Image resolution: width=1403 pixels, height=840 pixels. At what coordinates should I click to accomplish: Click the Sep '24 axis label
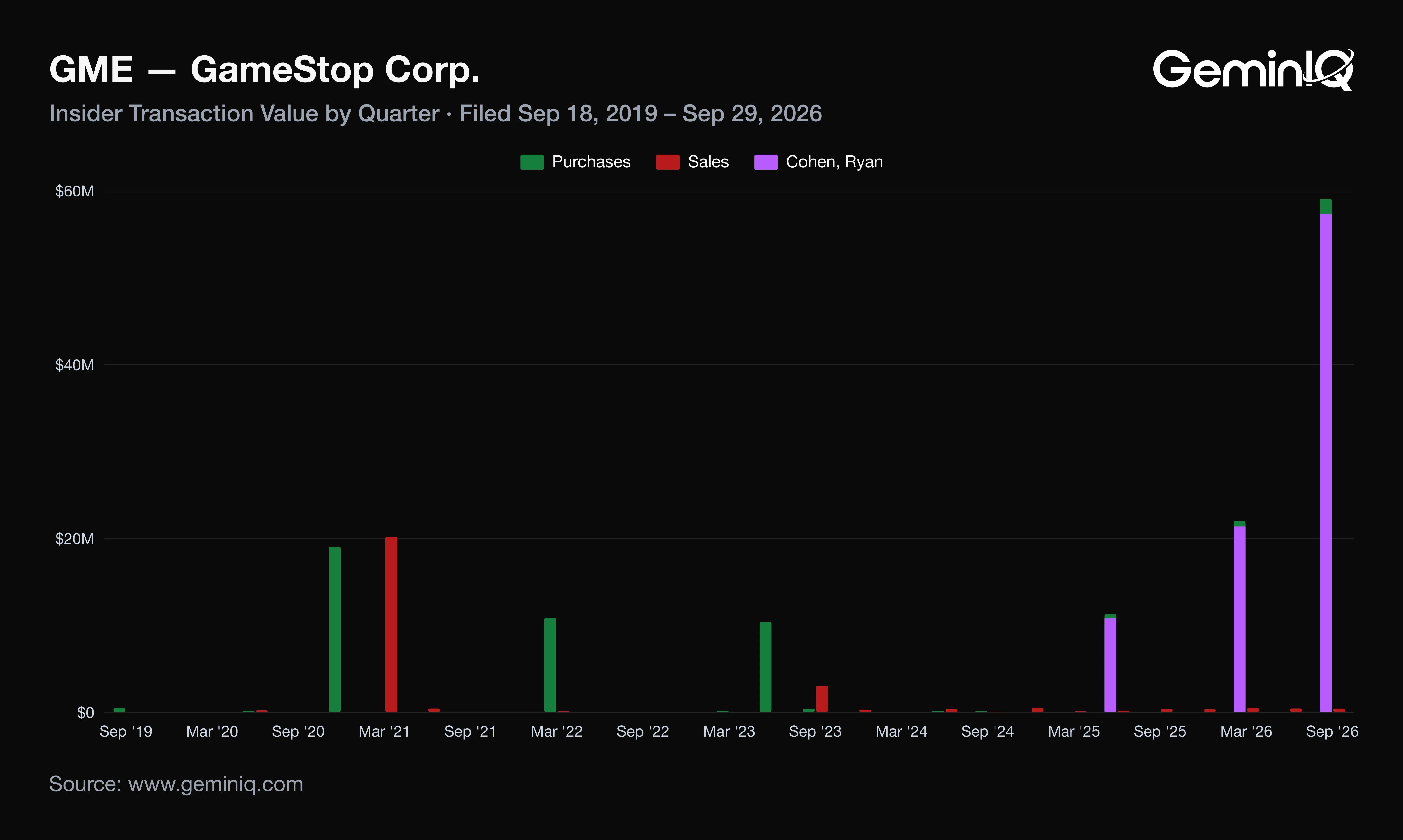987,731
